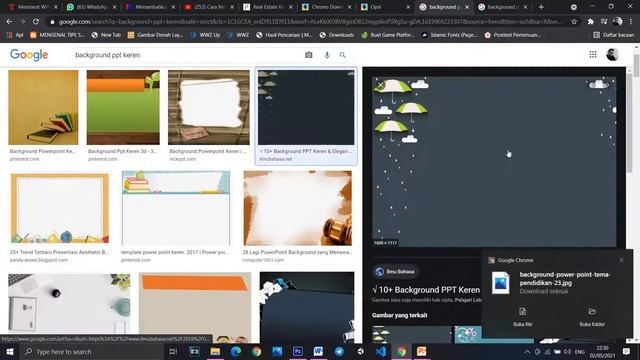Open the 10+ Background PPT Keren title link

(426, 290)
